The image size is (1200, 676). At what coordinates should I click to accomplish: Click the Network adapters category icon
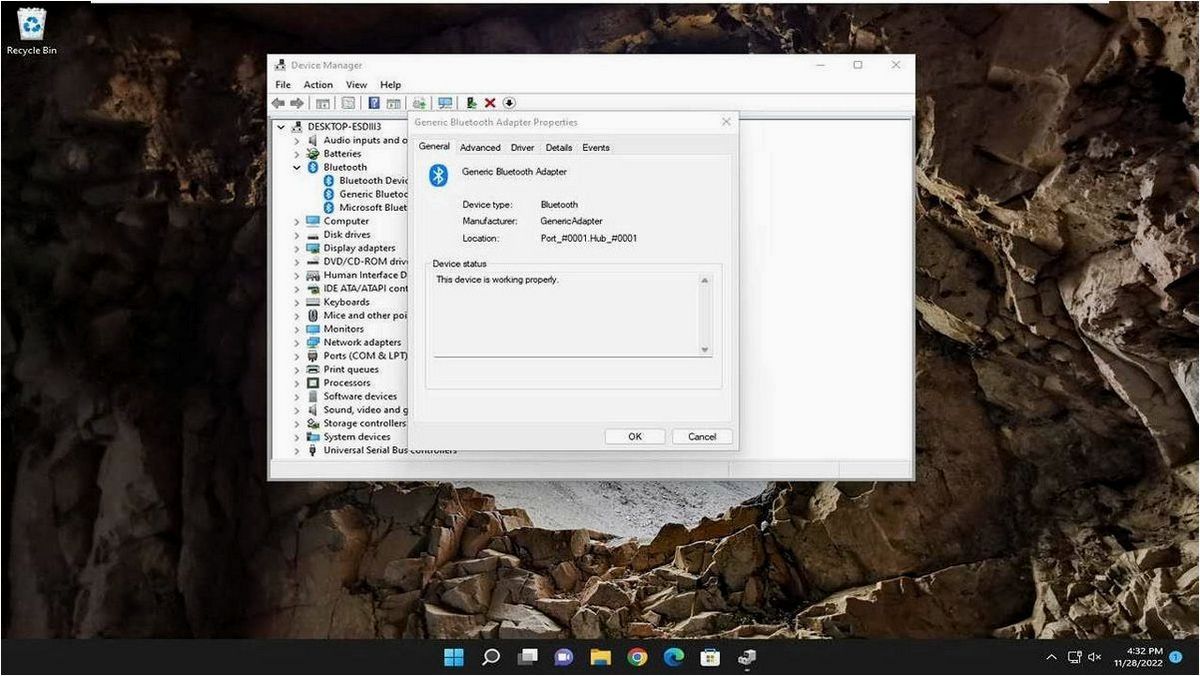point(313,342)
